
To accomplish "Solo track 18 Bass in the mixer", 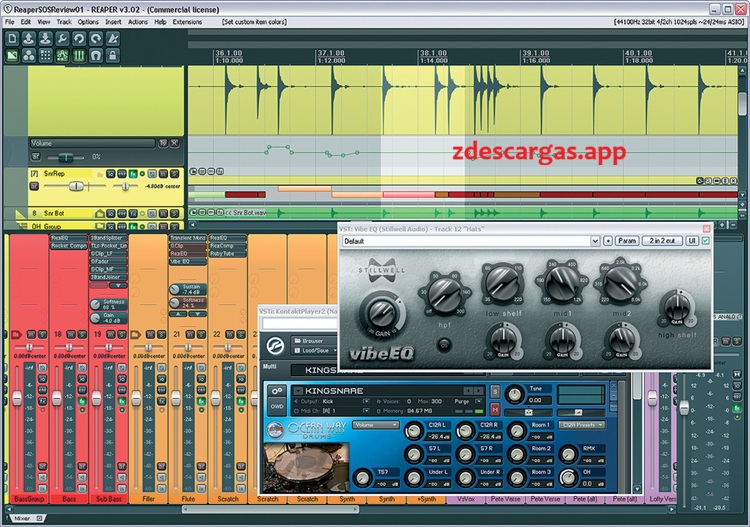I will (x=82, y=334).
